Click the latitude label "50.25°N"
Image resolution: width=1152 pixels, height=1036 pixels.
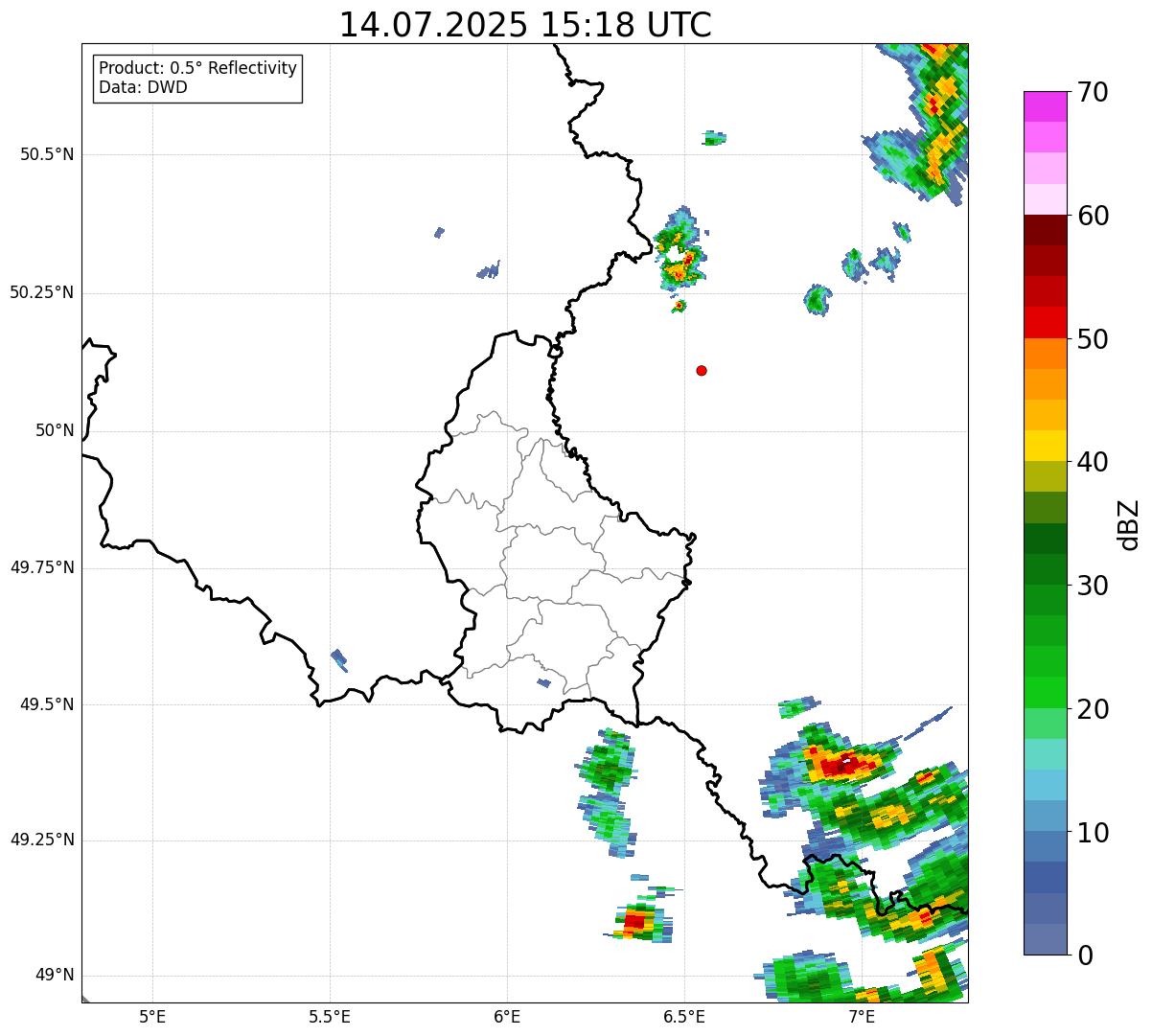click(42, 292)
